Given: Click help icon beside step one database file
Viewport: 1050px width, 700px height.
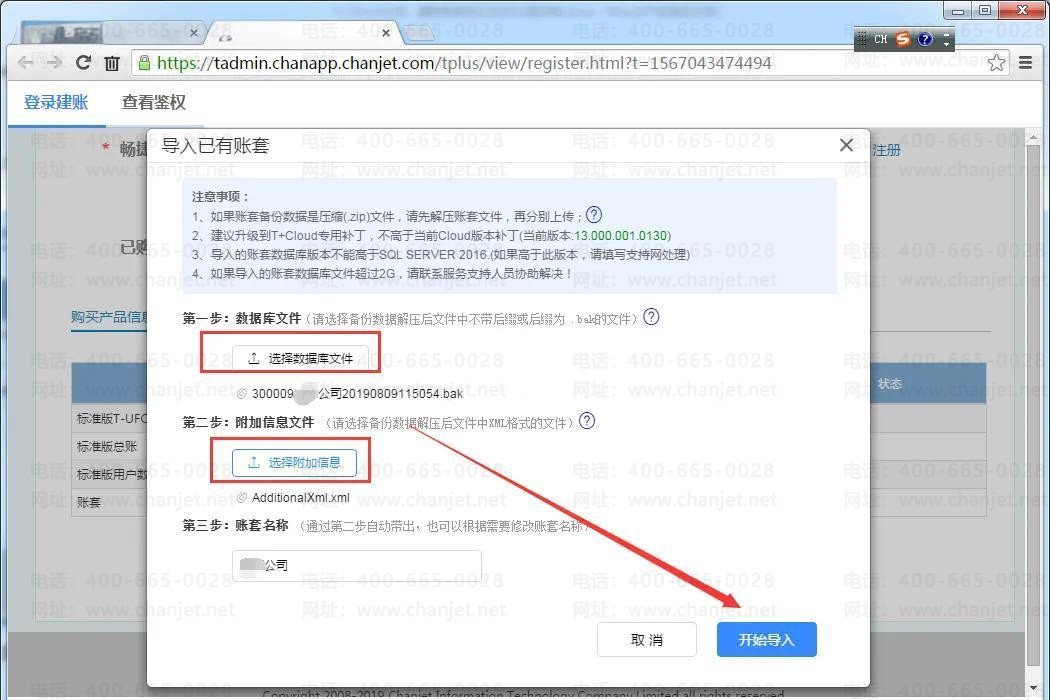Looking at the screenshot, I should pyautogui.click(x=651, y=317).
